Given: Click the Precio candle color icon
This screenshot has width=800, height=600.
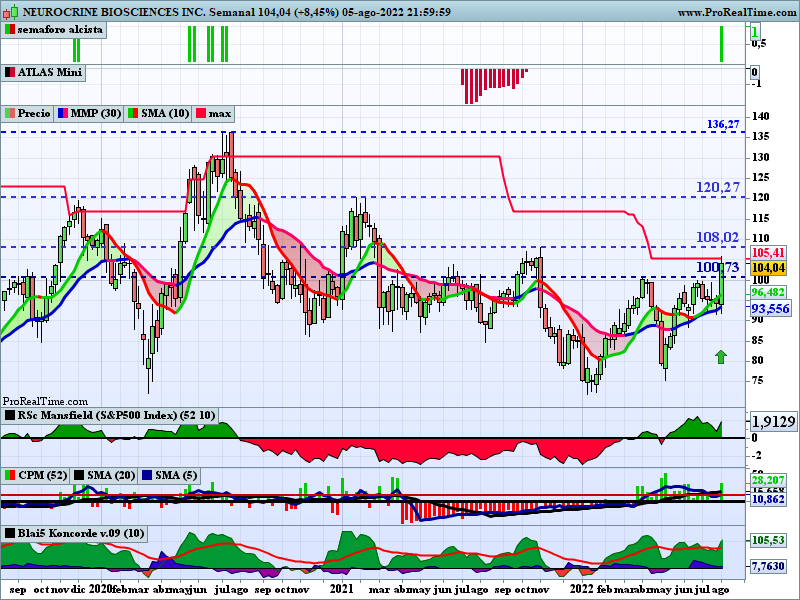Looking at the screenshot, I should [10, 113].
